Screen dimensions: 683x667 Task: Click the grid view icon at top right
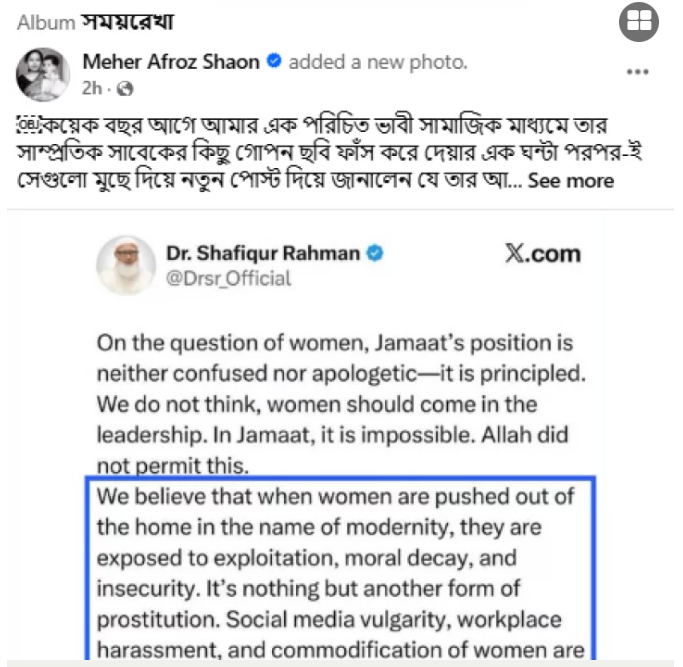[x=639, y=23]
